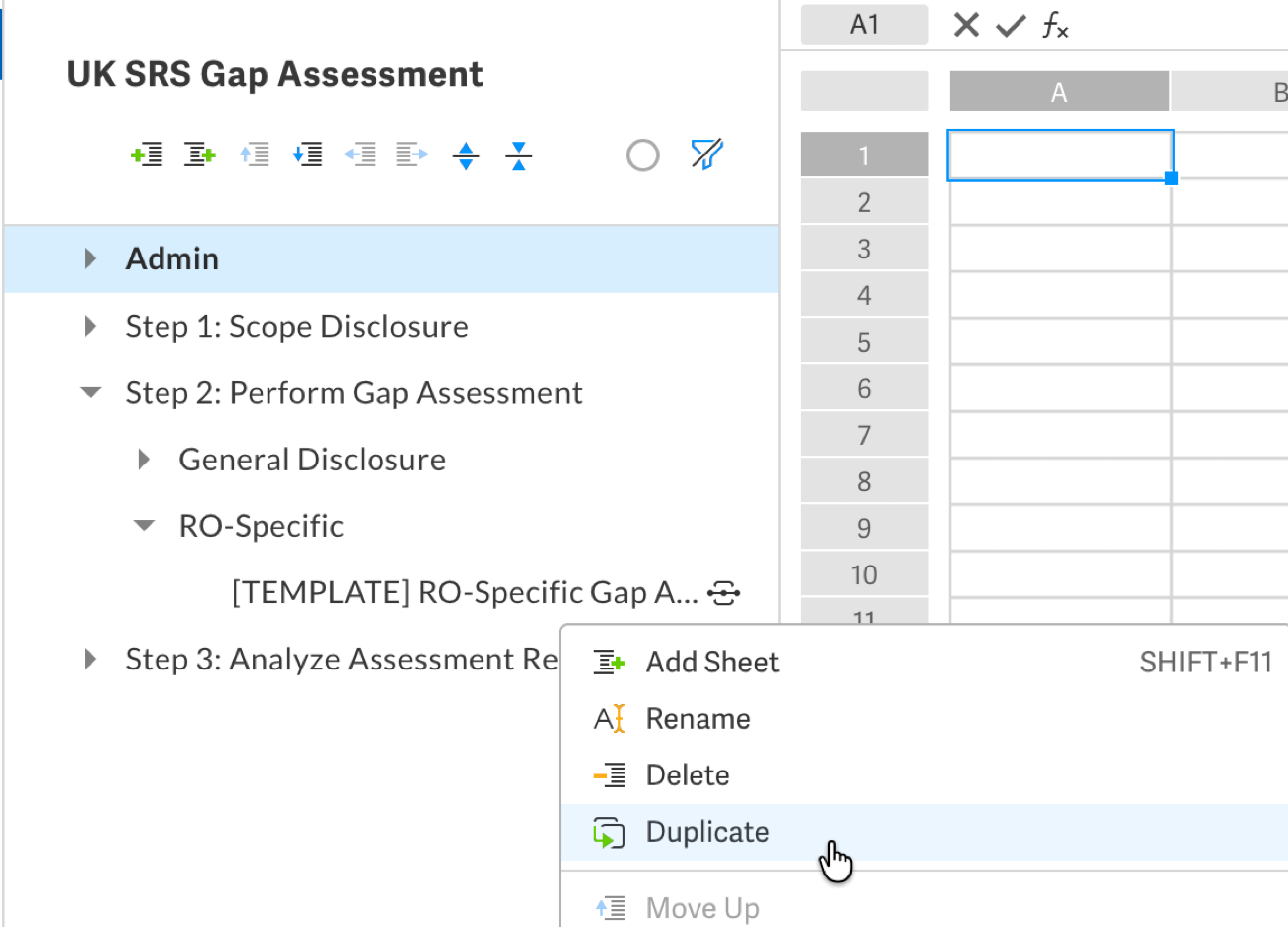Screen dimensions: 1288x927
Task: Select column A header
Action: [1059, 92]
